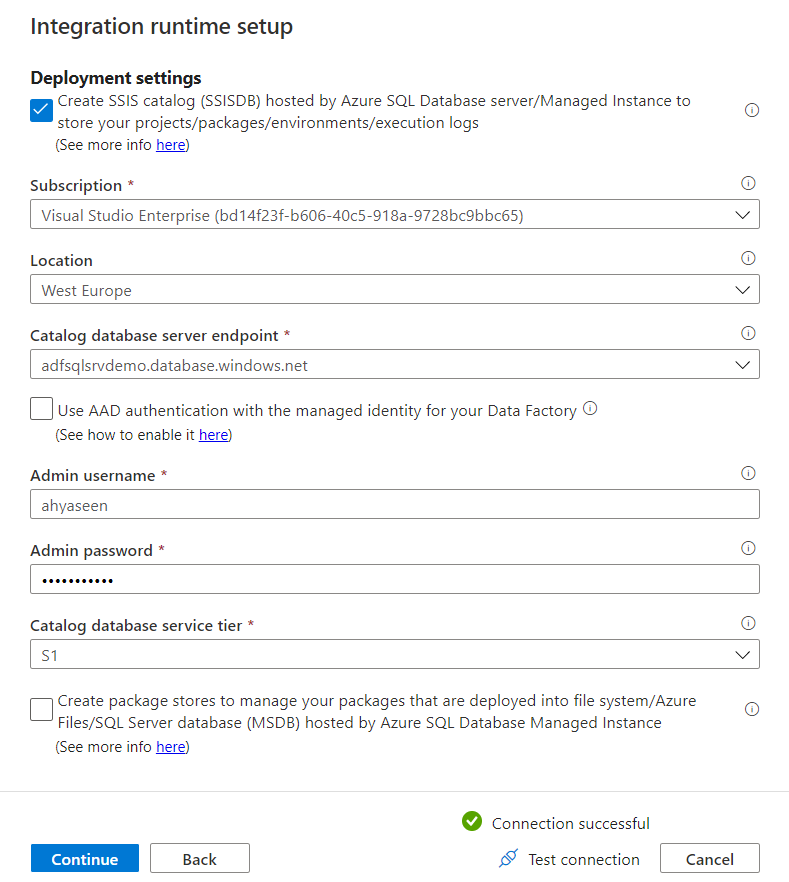
Task: Expand the Location dropdown
Action: click(x=743, y=289)
